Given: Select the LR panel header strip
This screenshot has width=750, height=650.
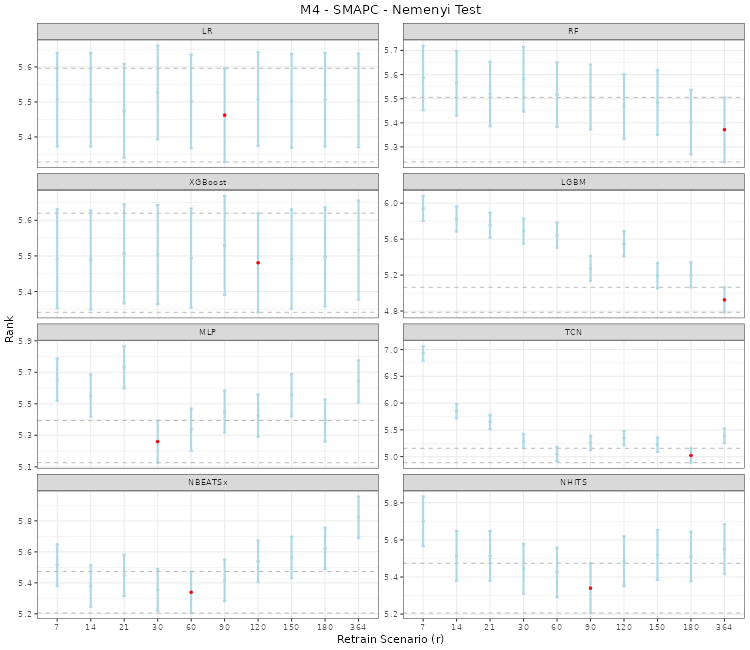Looking at the screenshot, I should 208,31.
